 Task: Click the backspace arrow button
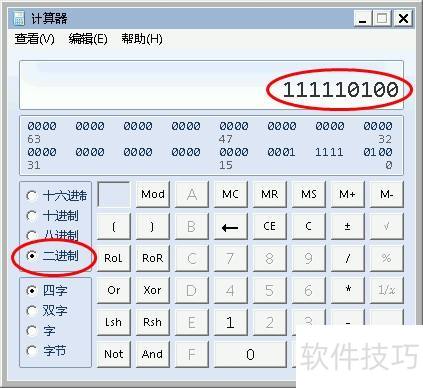[x=230, y=227]
